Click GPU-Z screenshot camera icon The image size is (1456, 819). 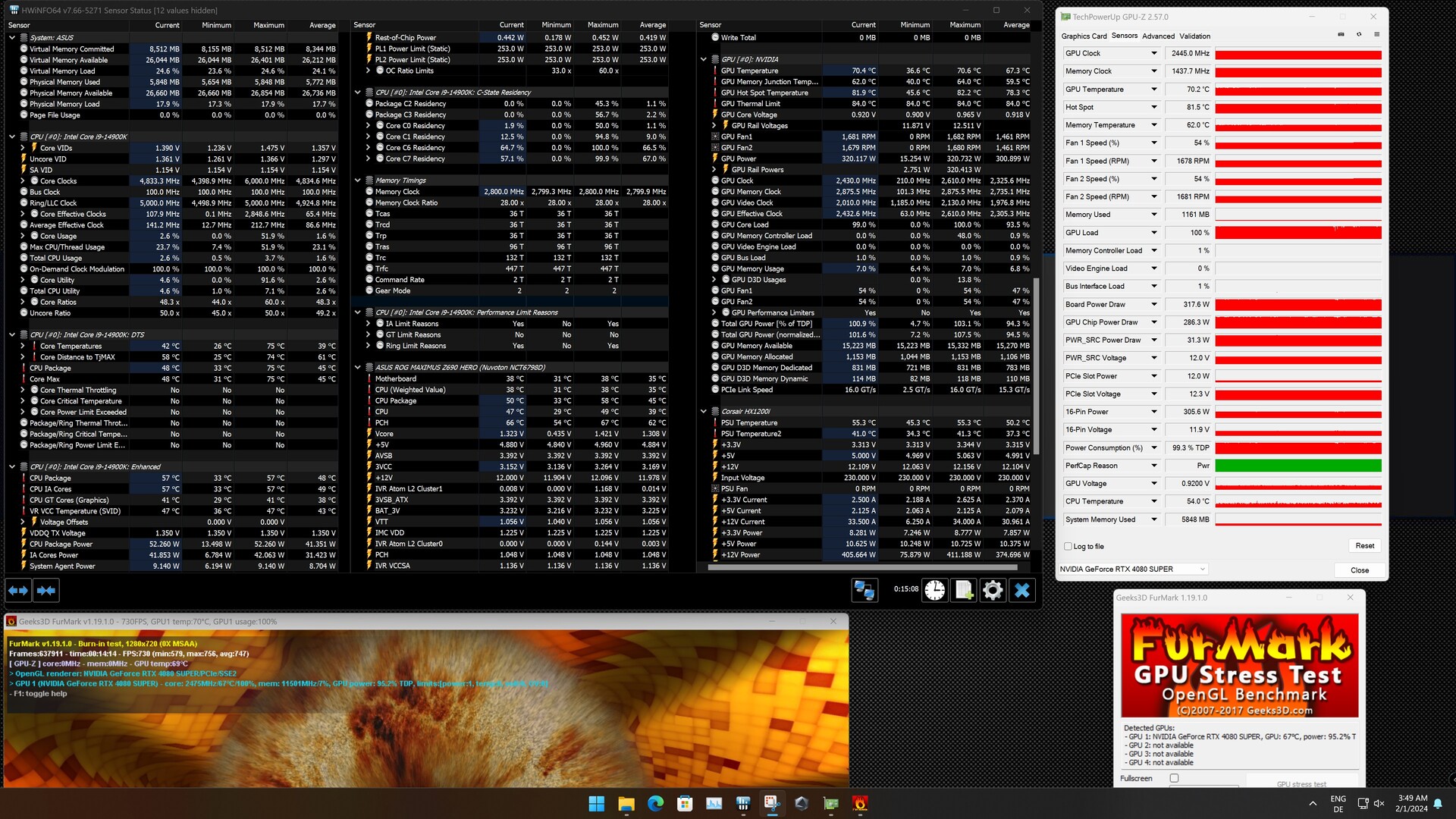pyautogui.click(x=1341, y=35)
